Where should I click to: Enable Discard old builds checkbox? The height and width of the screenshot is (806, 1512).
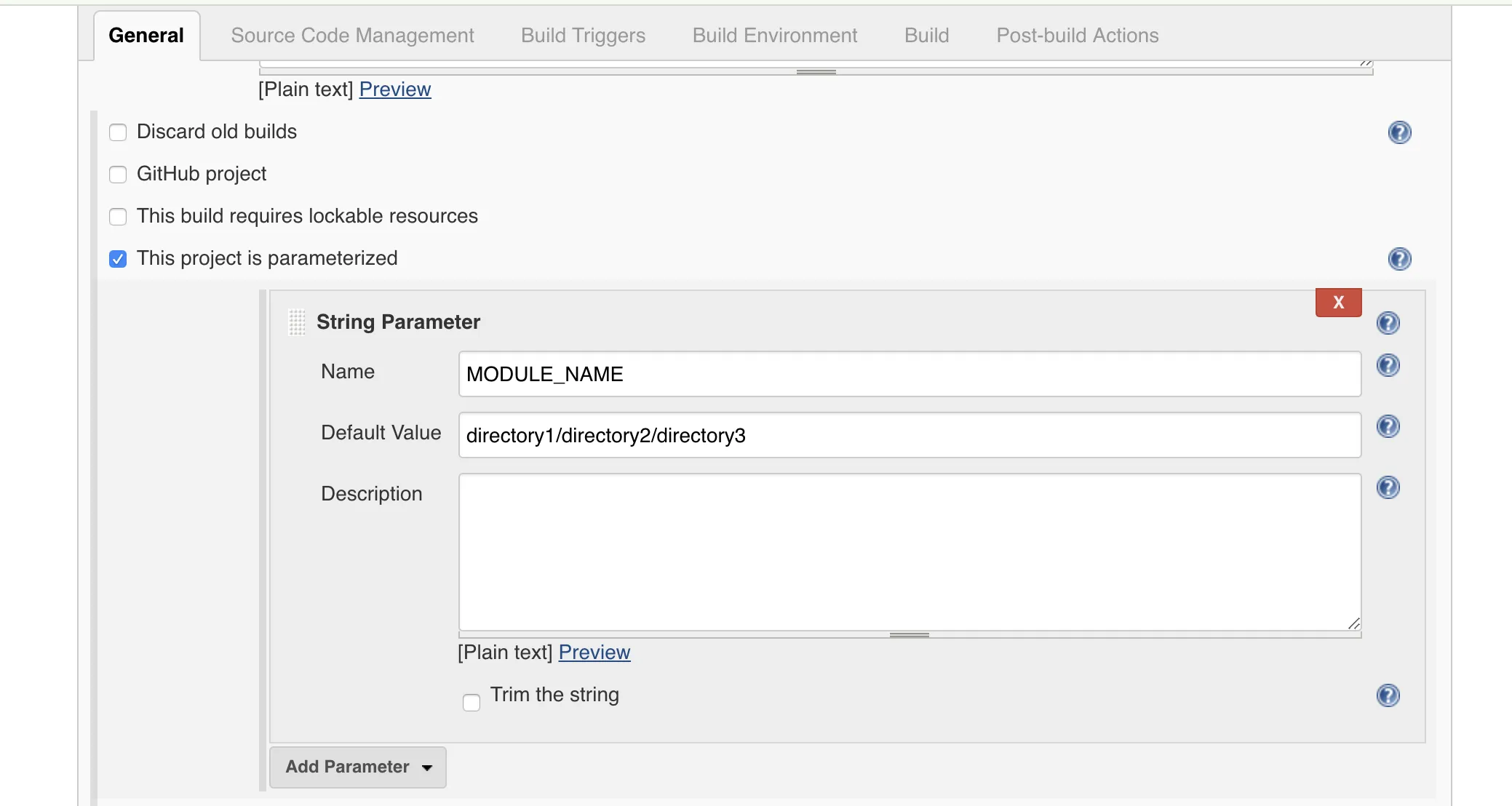pyautogui.click(x=118, y=132)
